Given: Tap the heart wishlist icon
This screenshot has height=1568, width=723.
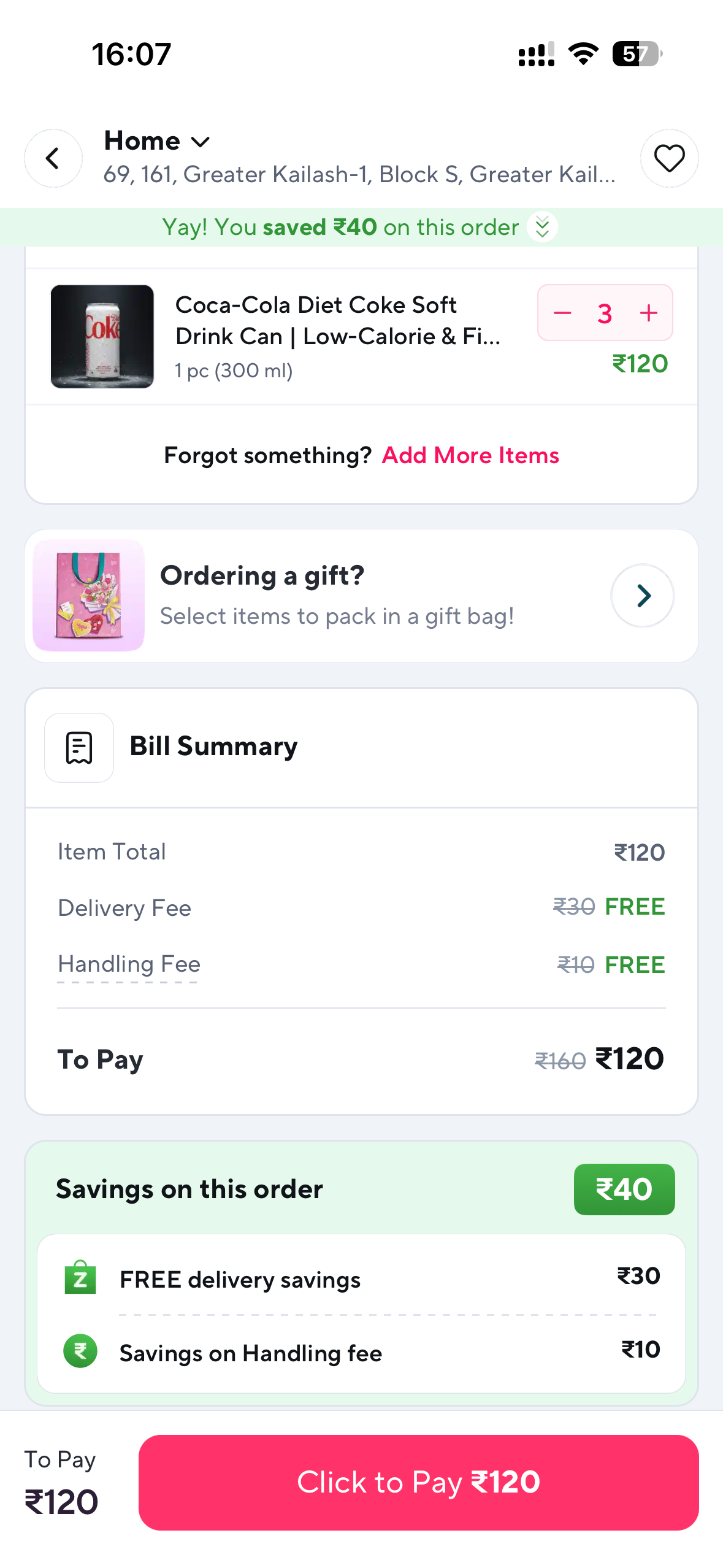Looking at the screenshot, I should (669, 158).
